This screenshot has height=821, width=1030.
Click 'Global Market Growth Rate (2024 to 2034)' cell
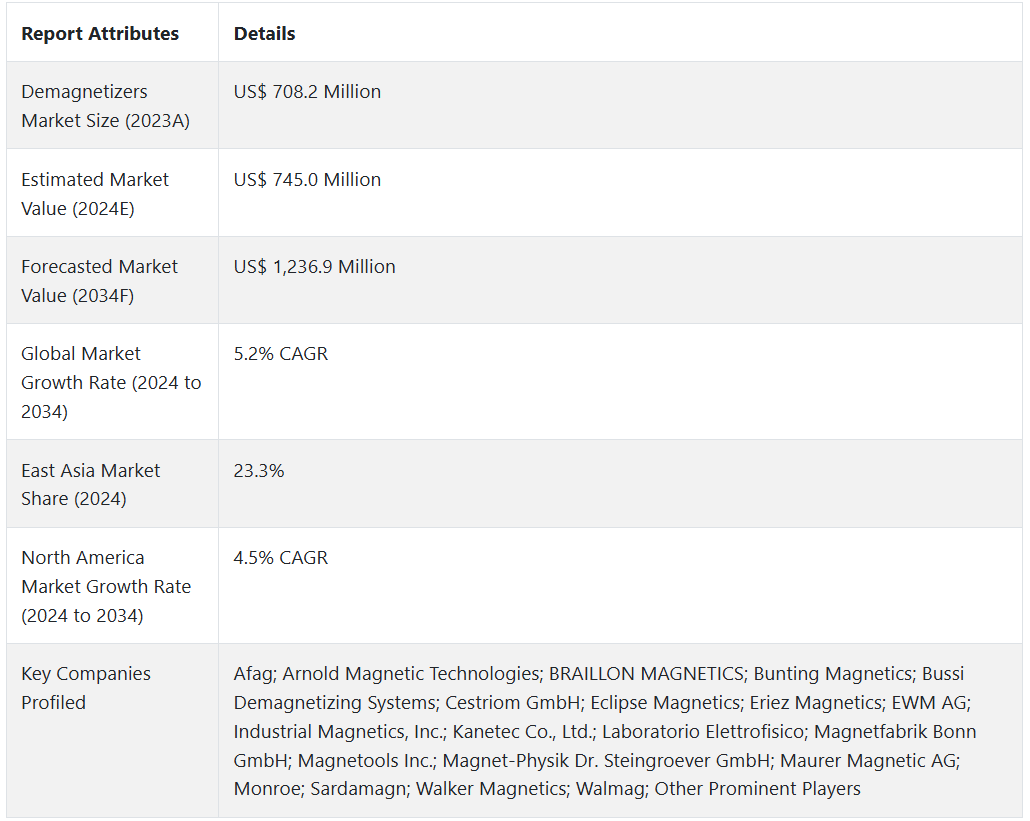point(112,382)
